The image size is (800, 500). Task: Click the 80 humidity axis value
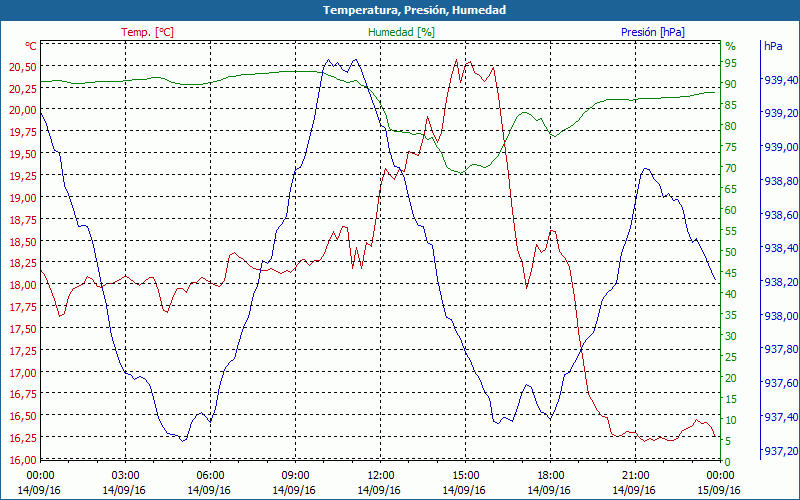click(731, 126)
